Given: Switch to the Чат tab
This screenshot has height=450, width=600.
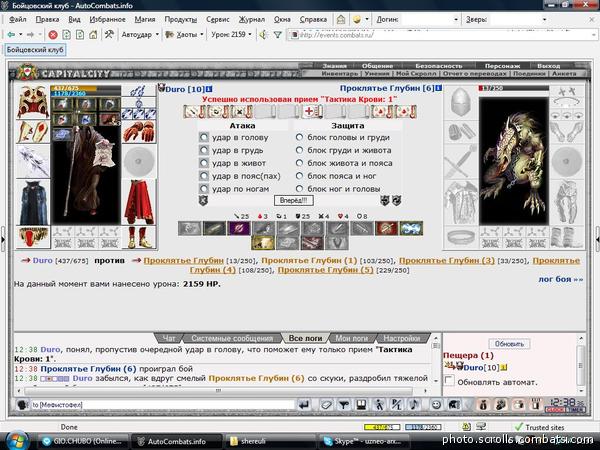Looking at the screenshot, I should coord(169,338).
